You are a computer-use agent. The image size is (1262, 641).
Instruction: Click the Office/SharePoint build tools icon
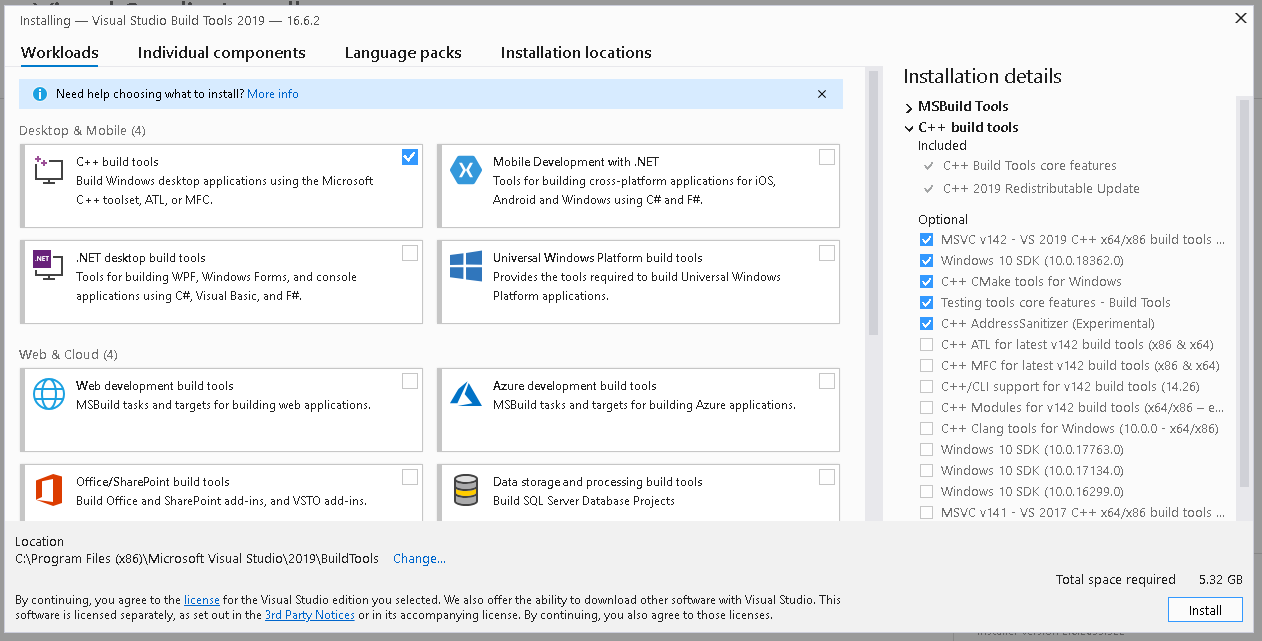point(49,490)
